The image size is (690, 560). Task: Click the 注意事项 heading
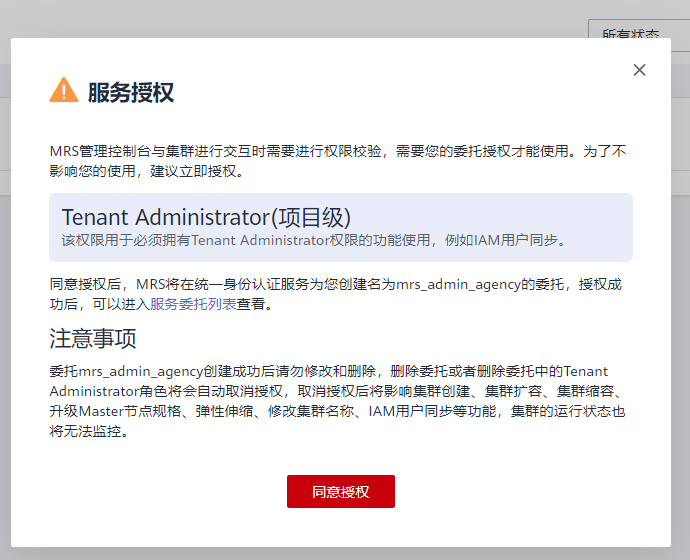pyautogui.click(x=93, y=337)
